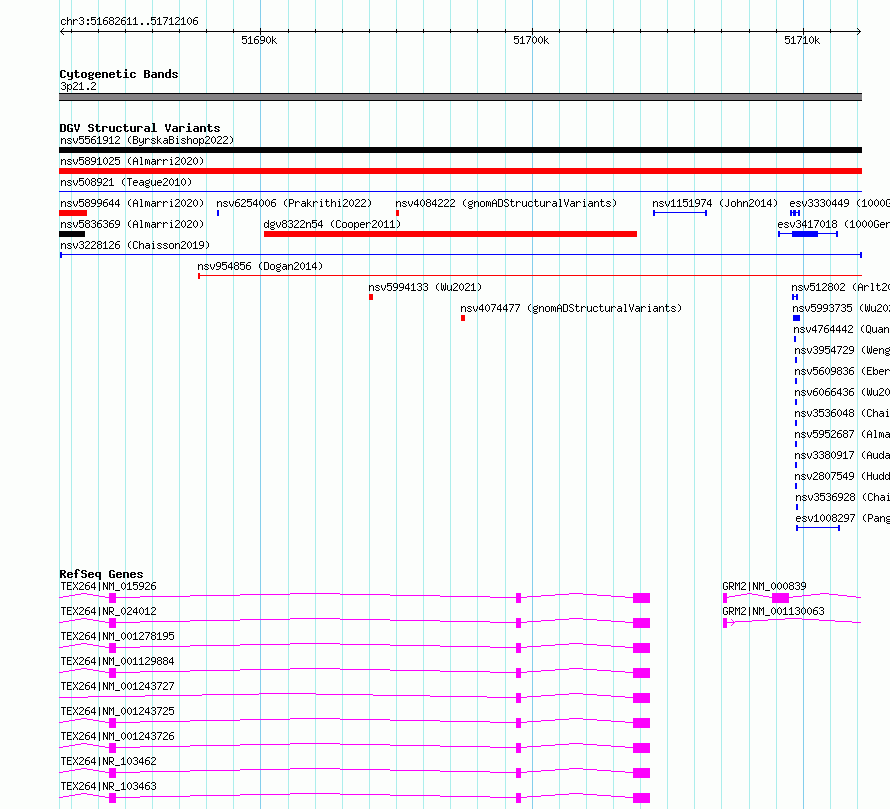Screen dimensions: 890x809
Task: Open dgv8322n54 (Cooper2011) variant label
Action: click(332, 224)
